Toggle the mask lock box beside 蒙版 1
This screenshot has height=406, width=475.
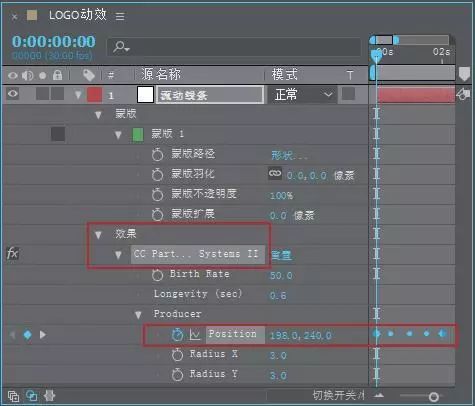point(58,134)
